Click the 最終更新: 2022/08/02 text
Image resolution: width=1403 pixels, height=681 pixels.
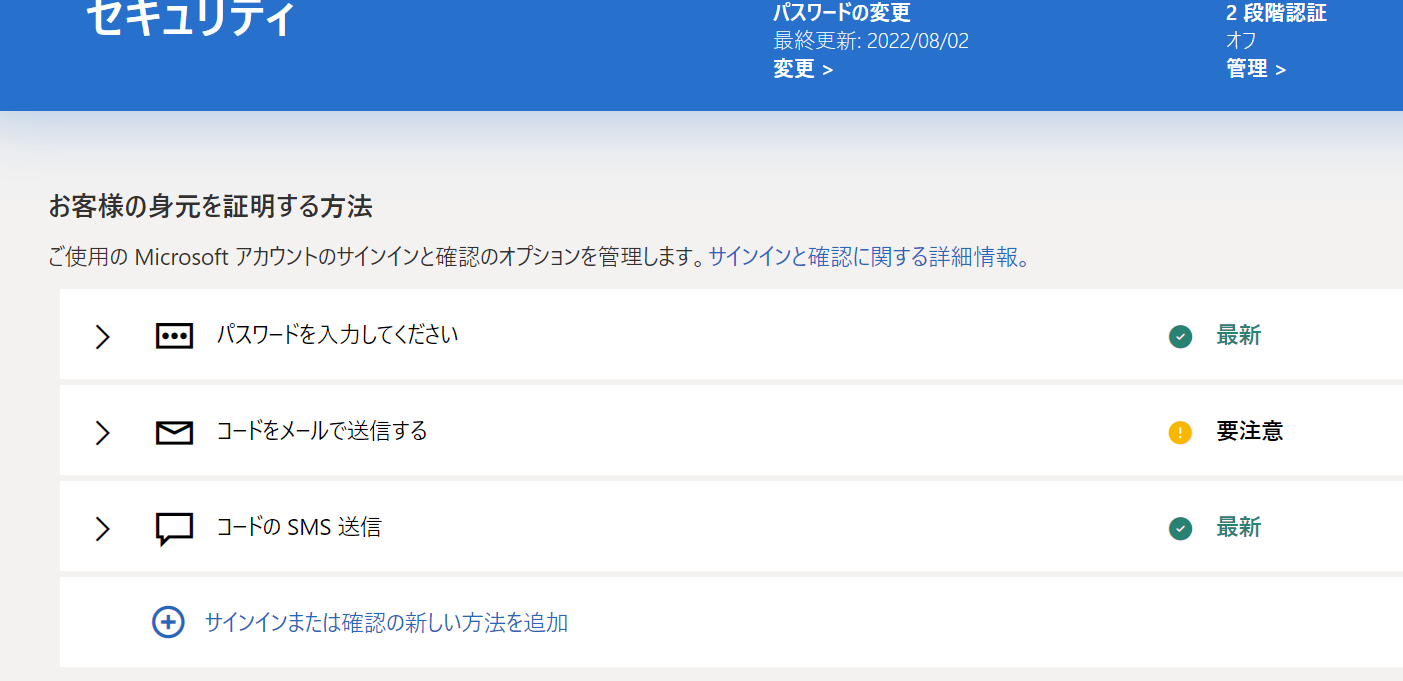pos(869,40)
